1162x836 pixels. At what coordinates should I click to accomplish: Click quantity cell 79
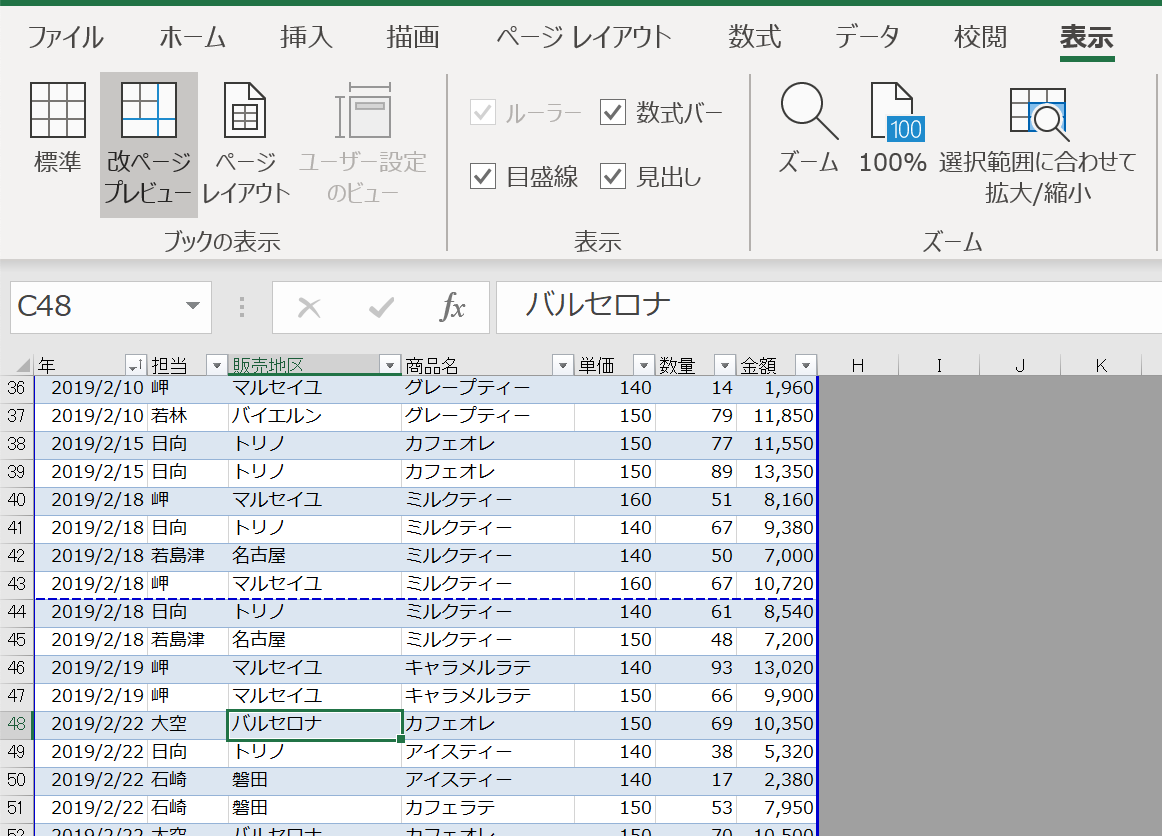click(x=695, y=416)
